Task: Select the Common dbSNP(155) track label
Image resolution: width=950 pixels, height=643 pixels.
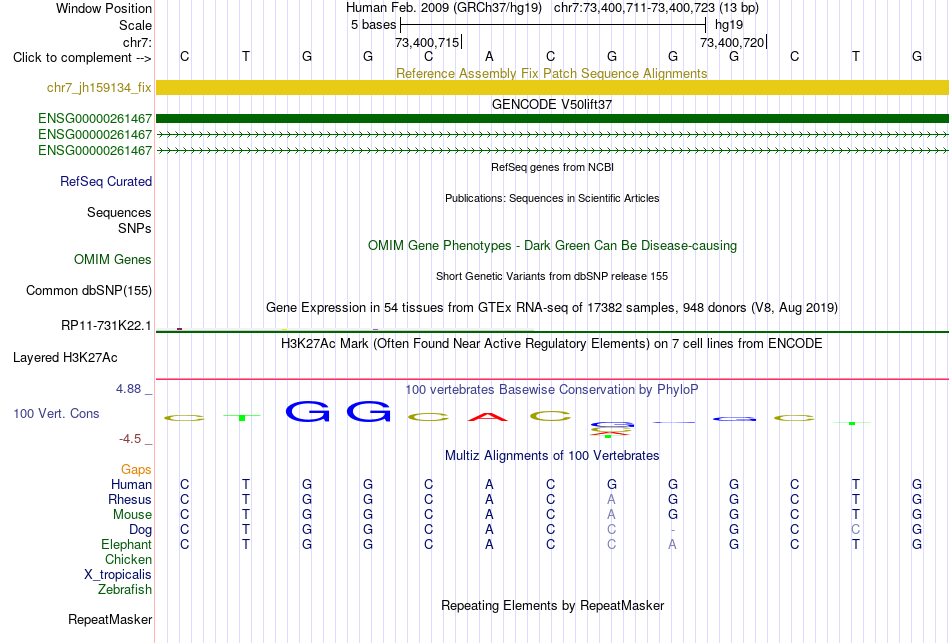Action: [x=88, y=290]
